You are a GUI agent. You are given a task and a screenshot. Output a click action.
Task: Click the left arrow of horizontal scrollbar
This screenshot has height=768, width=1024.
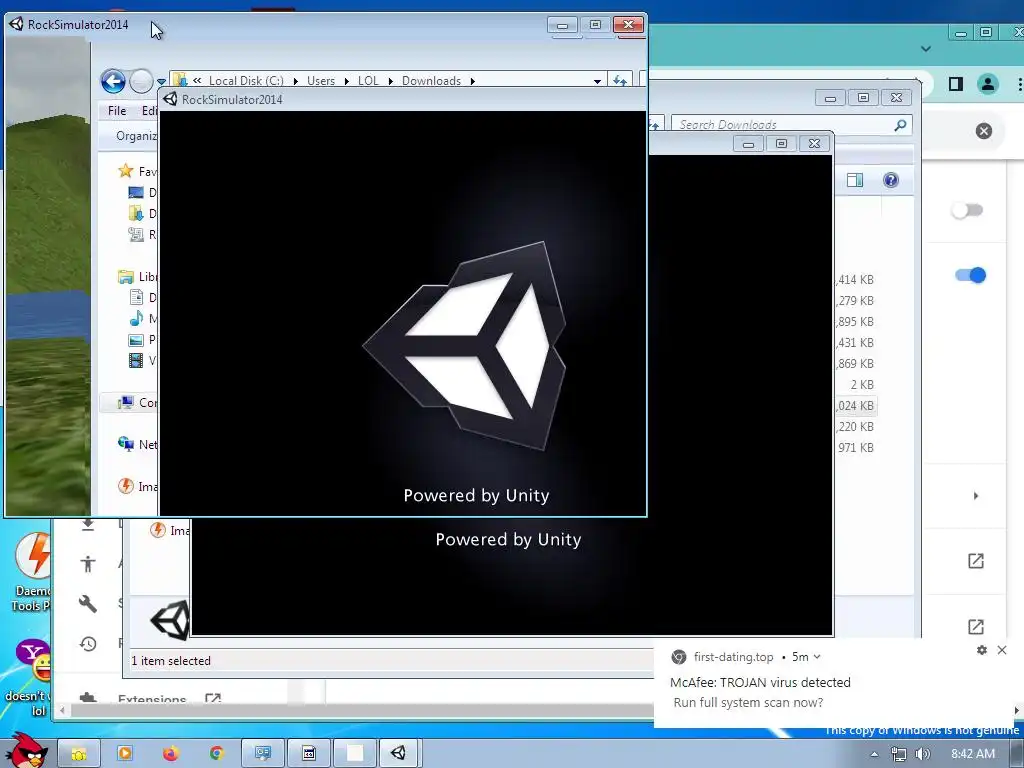point(62,711)
